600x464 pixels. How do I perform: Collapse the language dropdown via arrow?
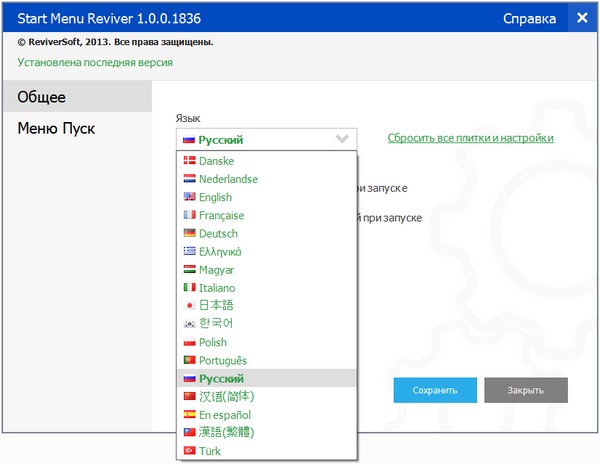(342, 139)
